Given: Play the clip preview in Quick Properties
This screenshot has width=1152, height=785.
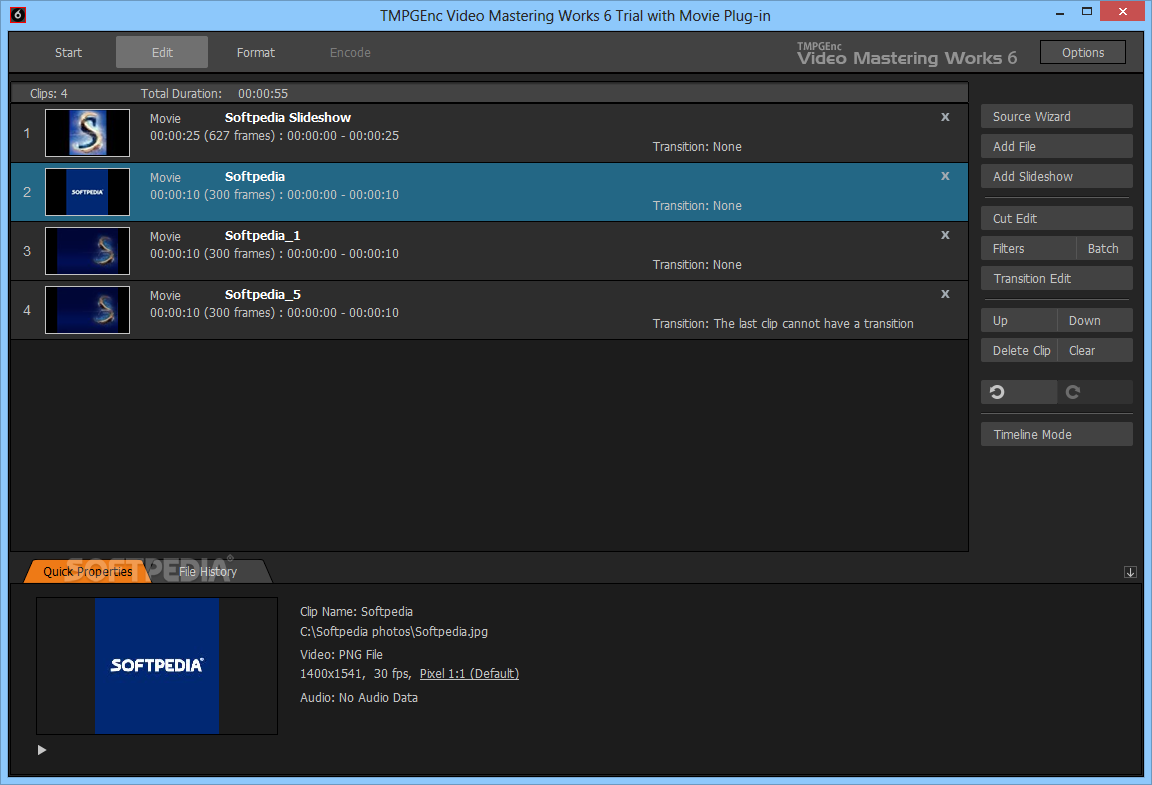Looking at the screenshot, I should click(x=42, y=750).
